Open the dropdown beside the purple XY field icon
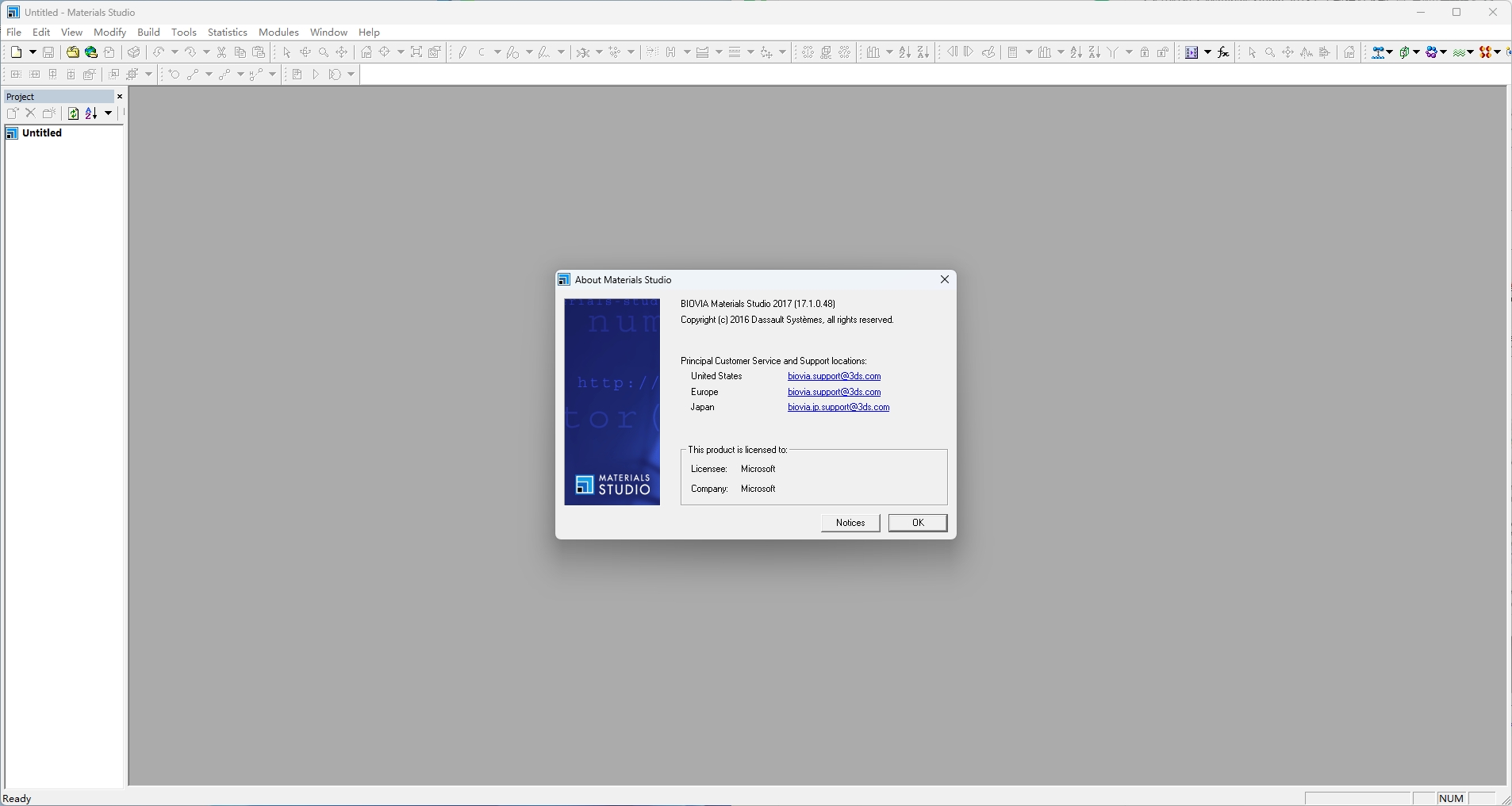The height and width of the screenshot is (806, 1512). pos(1207,52)
